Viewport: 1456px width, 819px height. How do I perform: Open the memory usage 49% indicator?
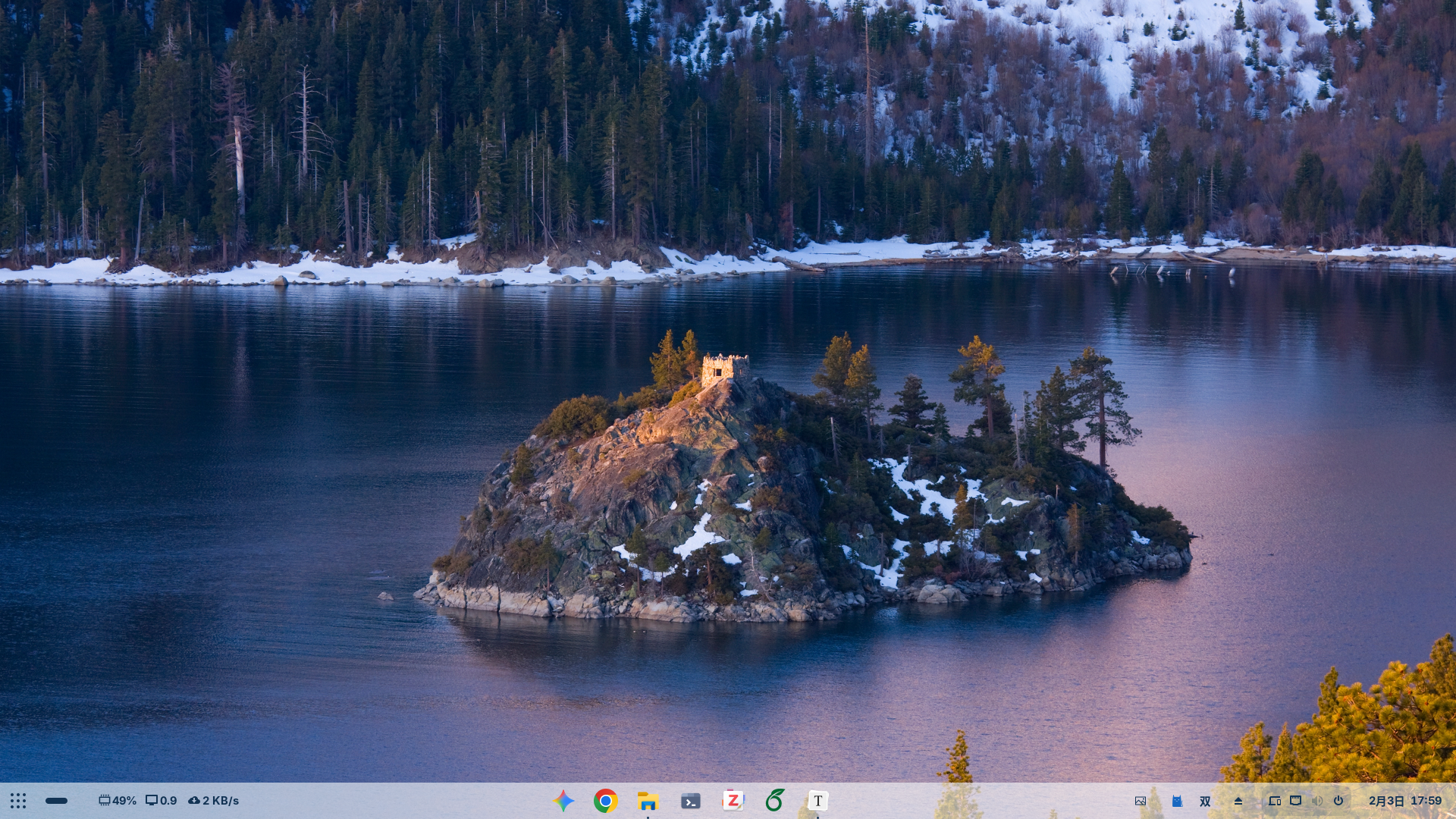(118, 801)
